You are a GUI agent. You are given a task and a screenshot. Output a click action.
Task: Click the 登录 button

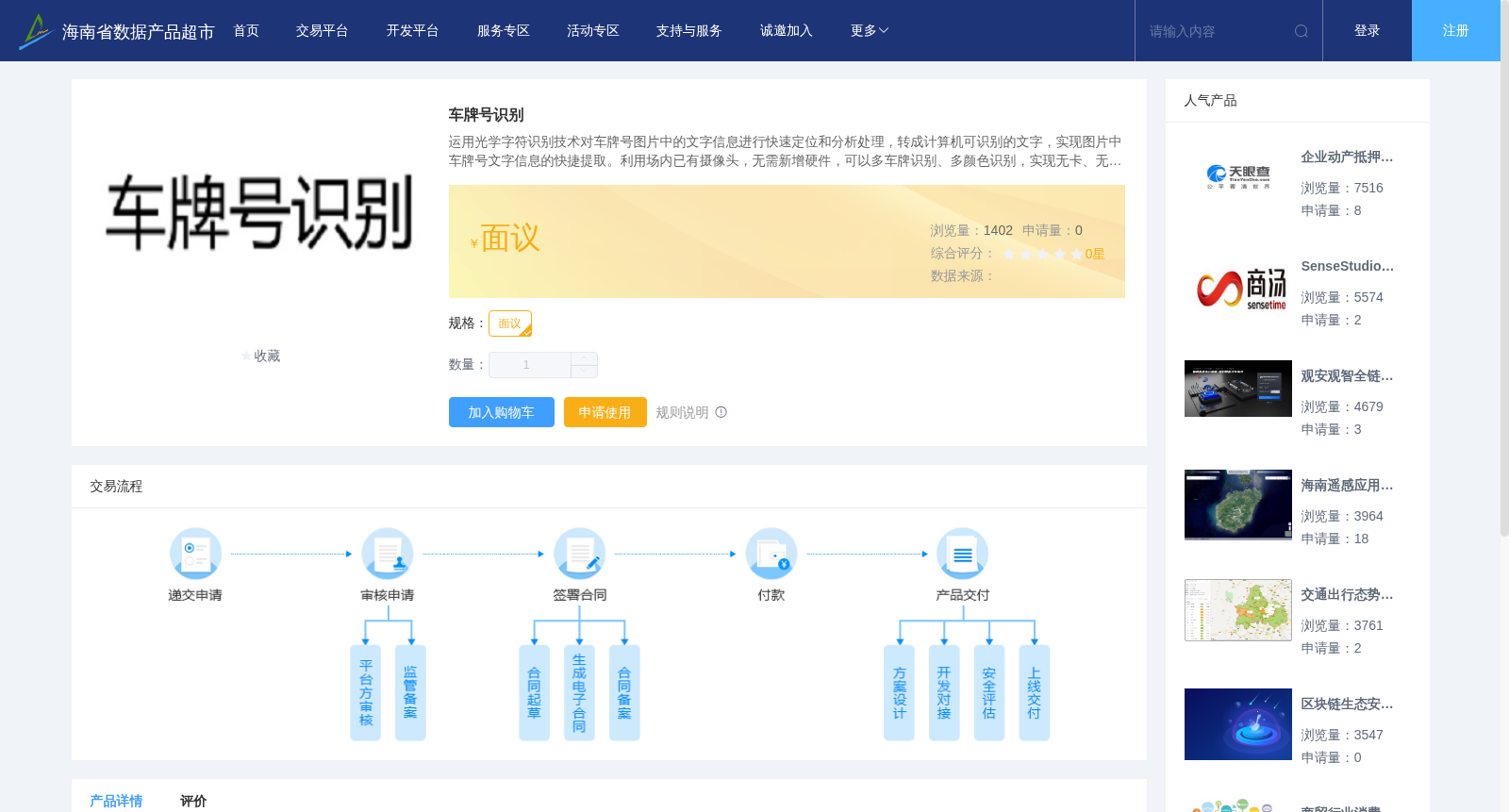(1368, 31)
